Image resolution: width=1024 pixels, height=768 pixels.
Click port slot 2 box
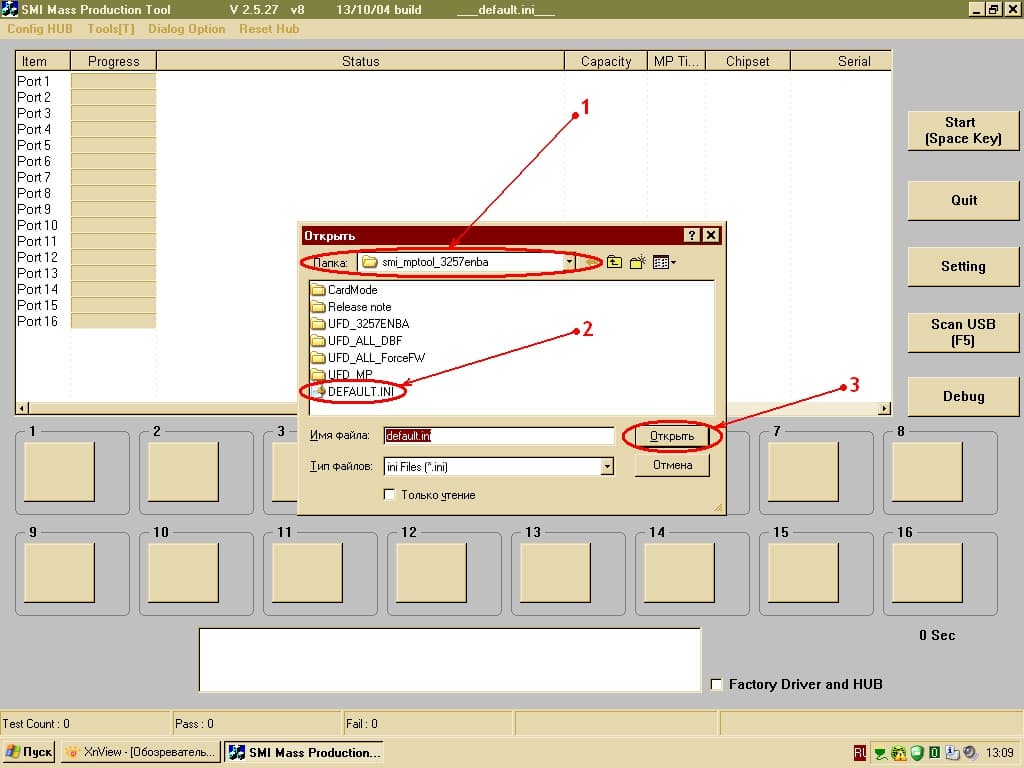(184, 472)
